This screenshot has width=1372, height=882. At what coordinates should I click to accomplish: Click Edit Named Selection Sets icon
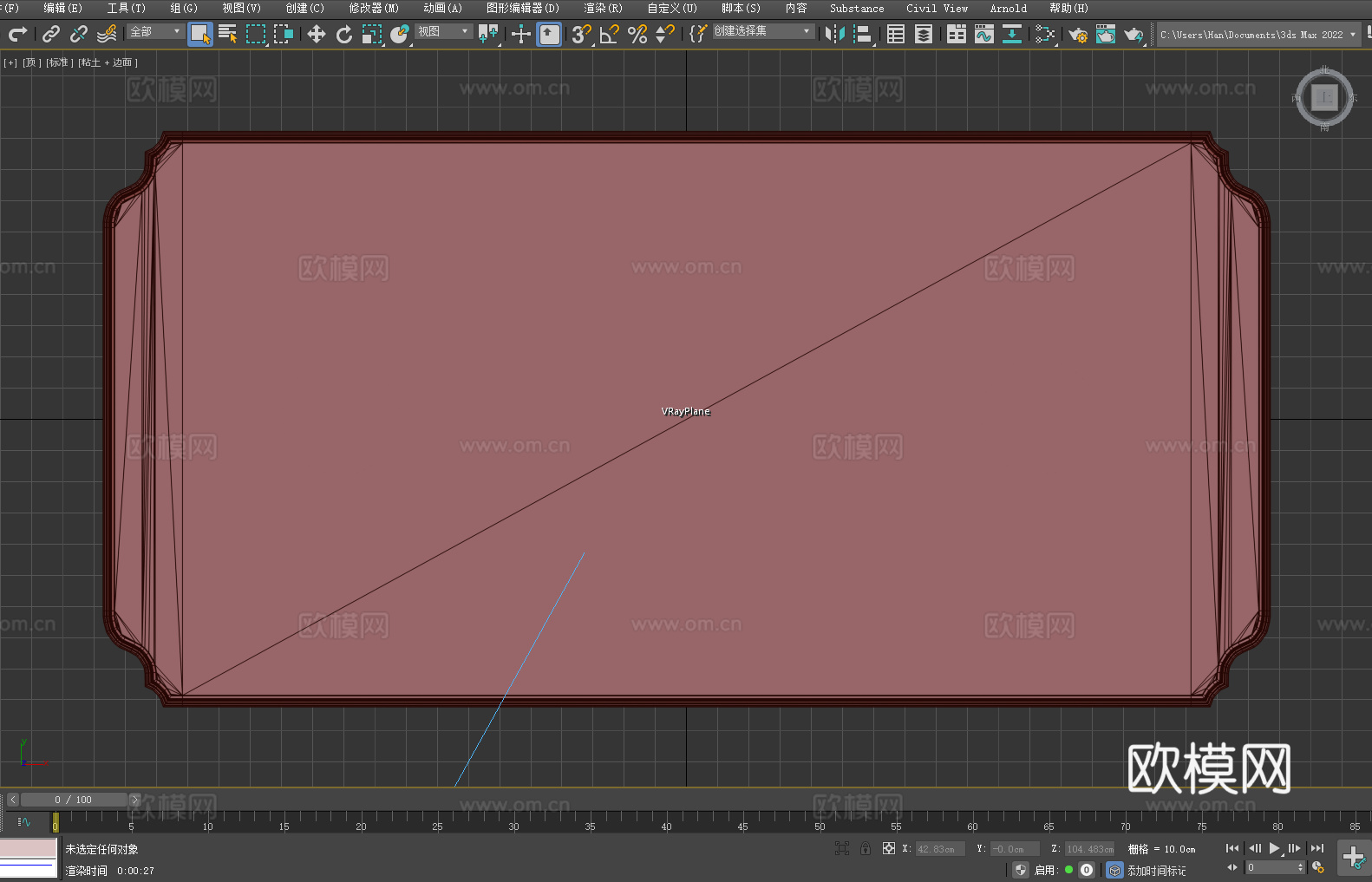coord(698,34)
